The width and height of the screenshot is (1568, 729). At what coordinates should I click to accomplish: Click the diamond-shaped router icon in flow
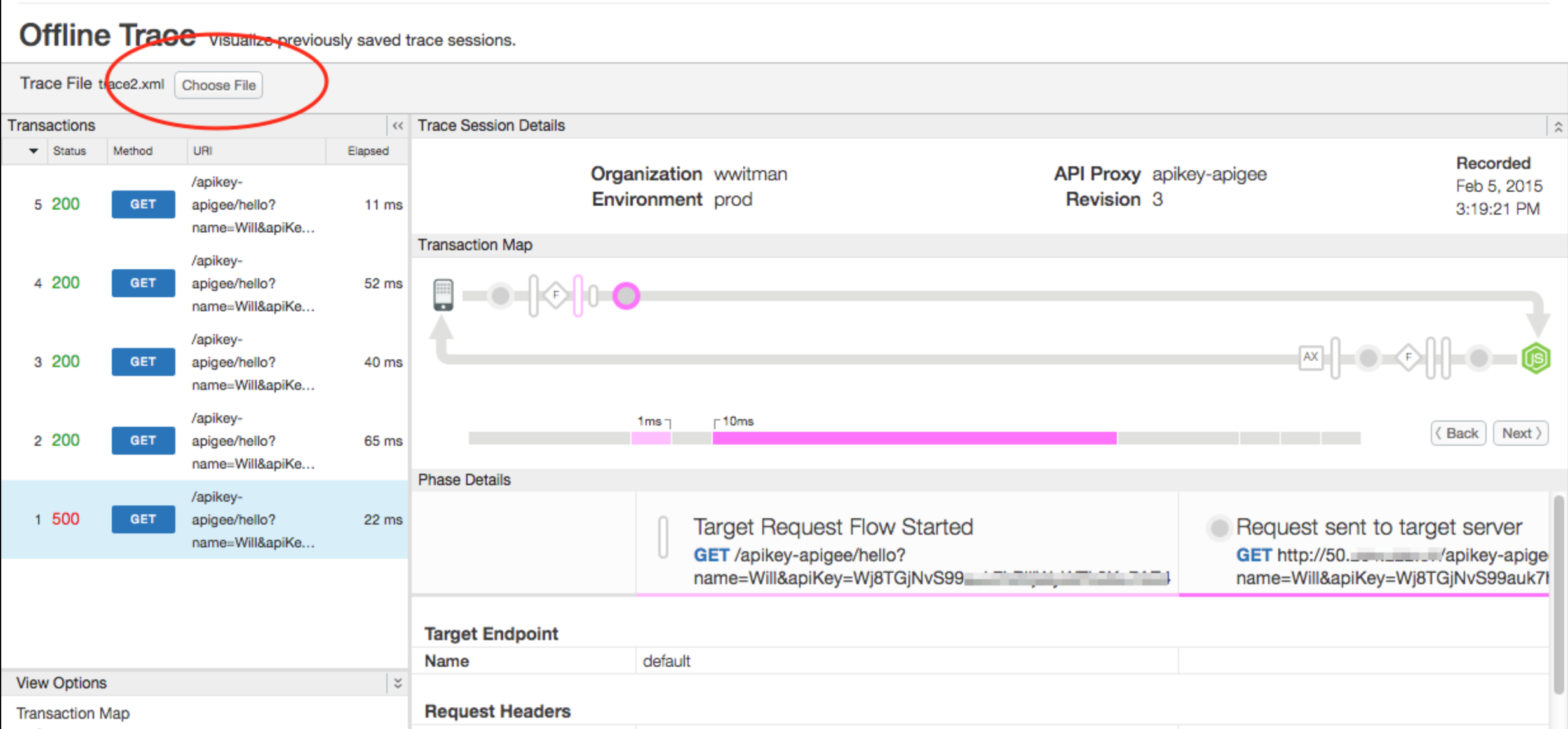click(555, 295)
